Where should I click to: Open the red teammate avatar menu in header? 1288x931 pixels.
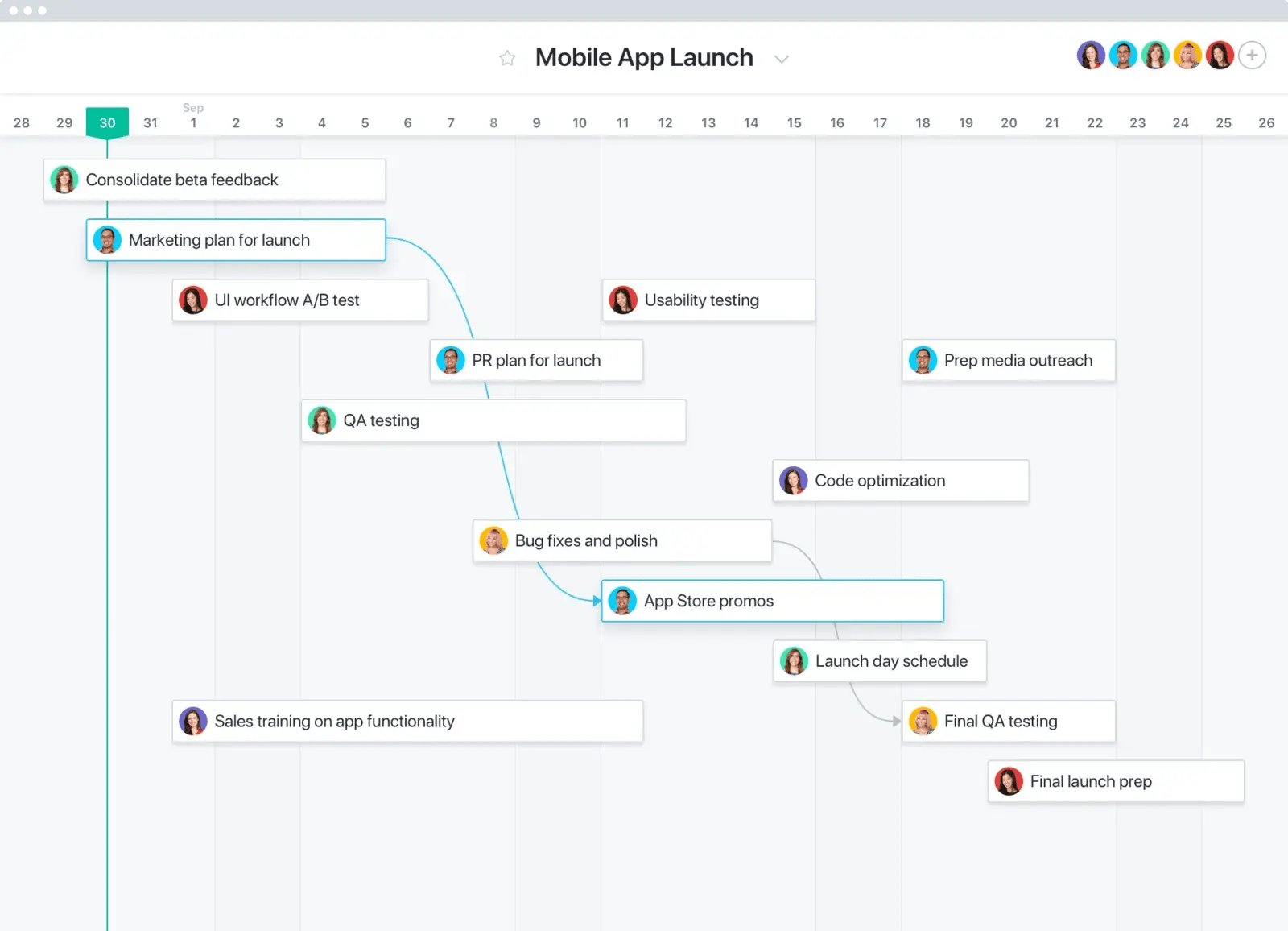pos(1220,55)
